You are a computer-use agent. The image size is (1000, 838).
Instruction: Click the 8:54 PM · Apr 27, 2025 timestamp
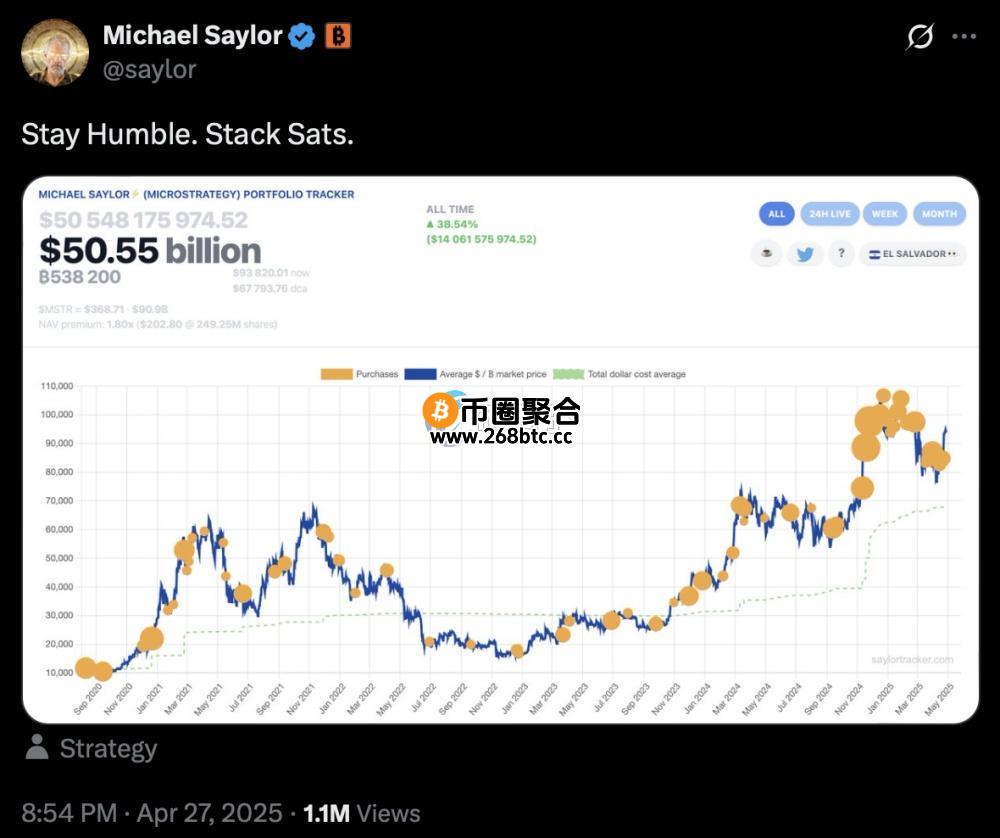pyautogui.click(x=152, y=813)
